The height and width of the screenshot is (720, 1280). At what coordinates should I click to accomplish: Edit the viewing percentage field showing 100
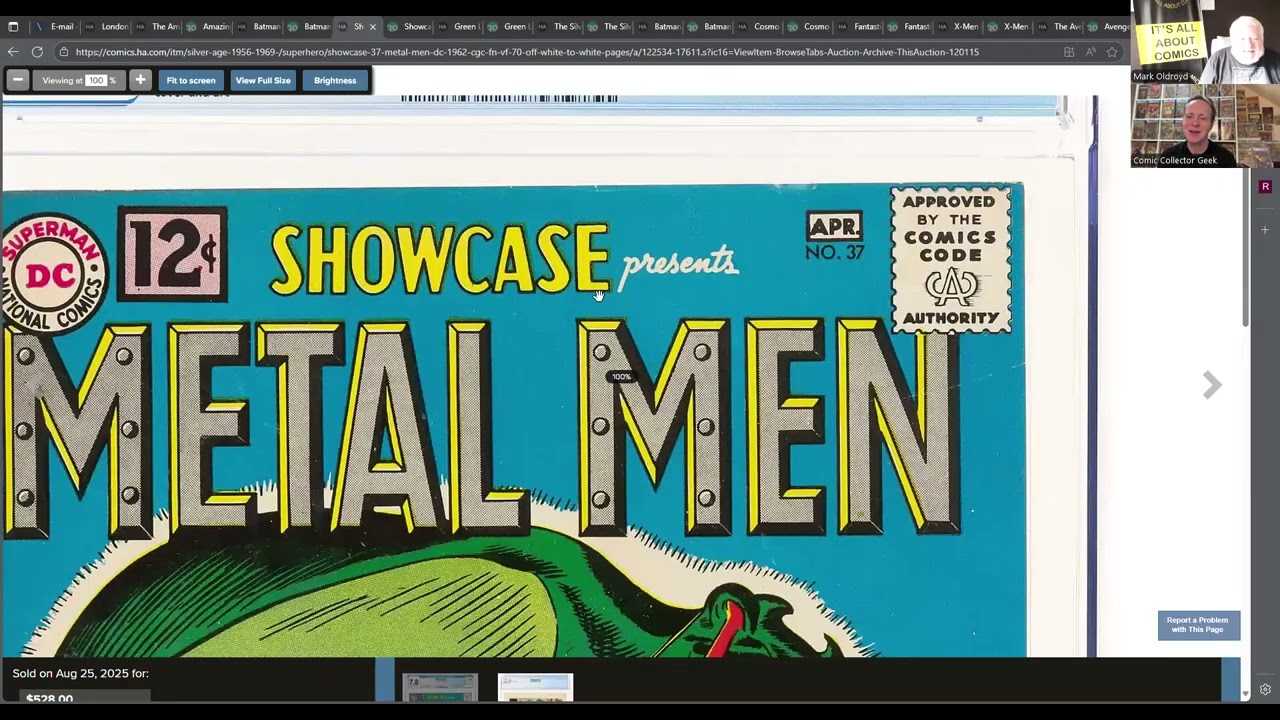[x=96, y=80]
